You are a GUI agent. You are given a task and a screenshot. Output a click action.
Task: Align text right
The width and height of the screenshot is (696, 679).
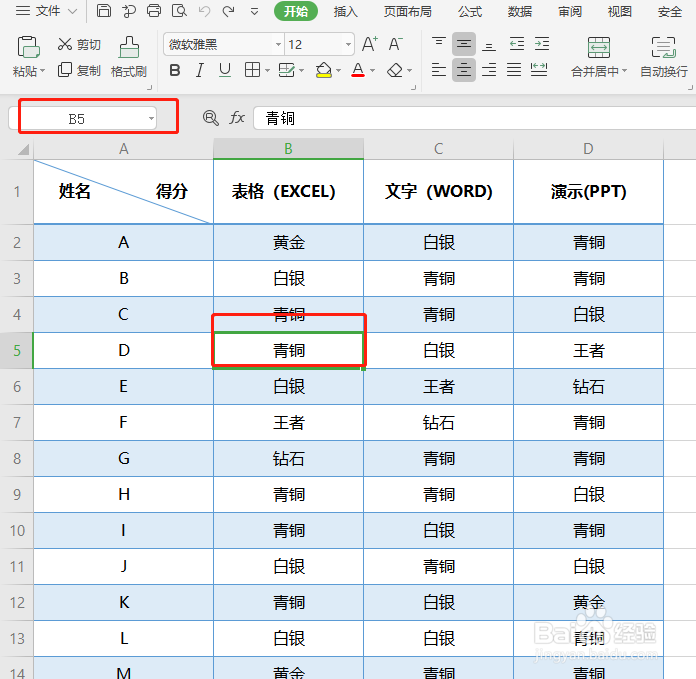pos(489,70)
